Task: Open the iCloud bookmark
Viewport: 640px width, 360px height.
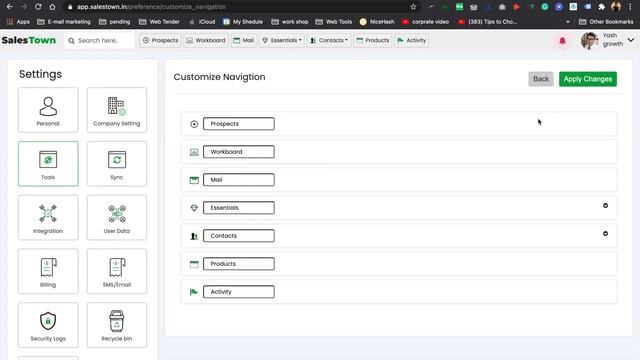Action: coord(202,22)
